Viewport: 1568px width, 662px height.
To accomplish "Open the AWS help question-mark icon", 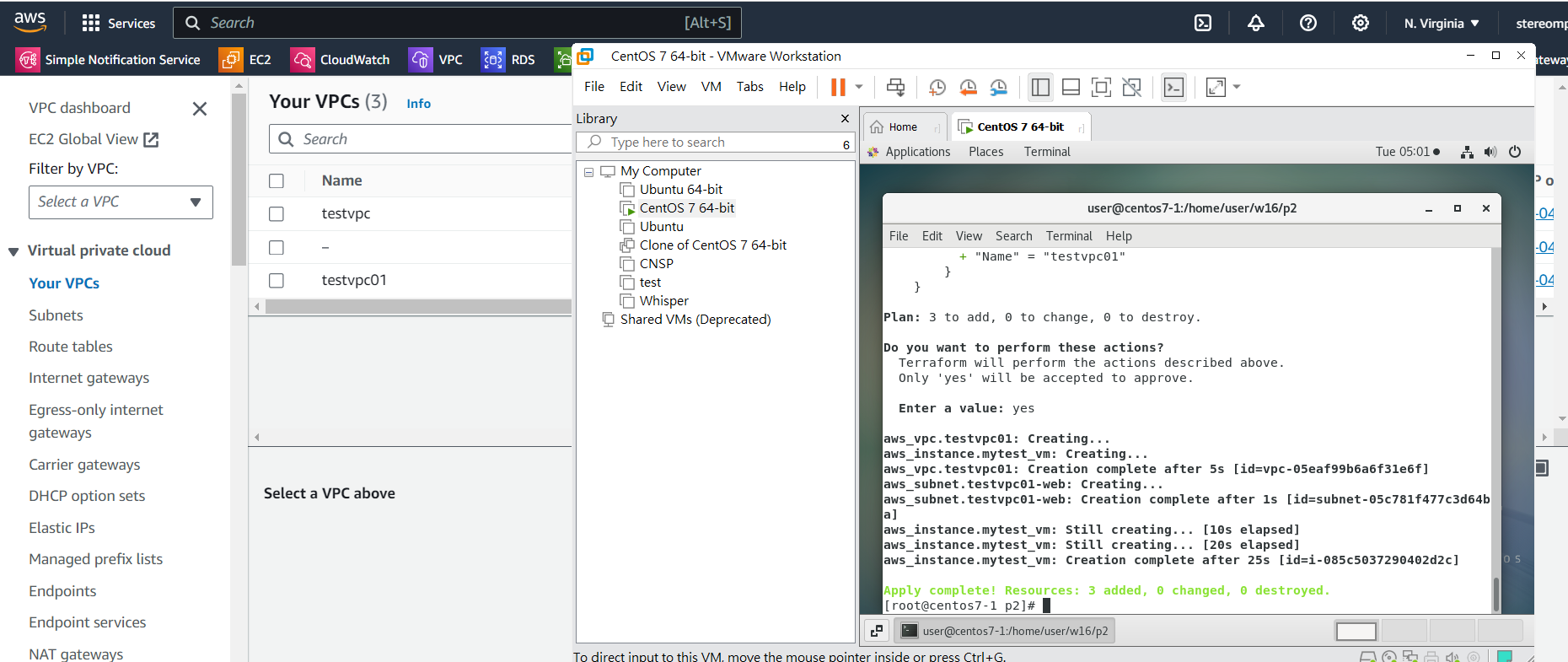I will [1308, 23].
